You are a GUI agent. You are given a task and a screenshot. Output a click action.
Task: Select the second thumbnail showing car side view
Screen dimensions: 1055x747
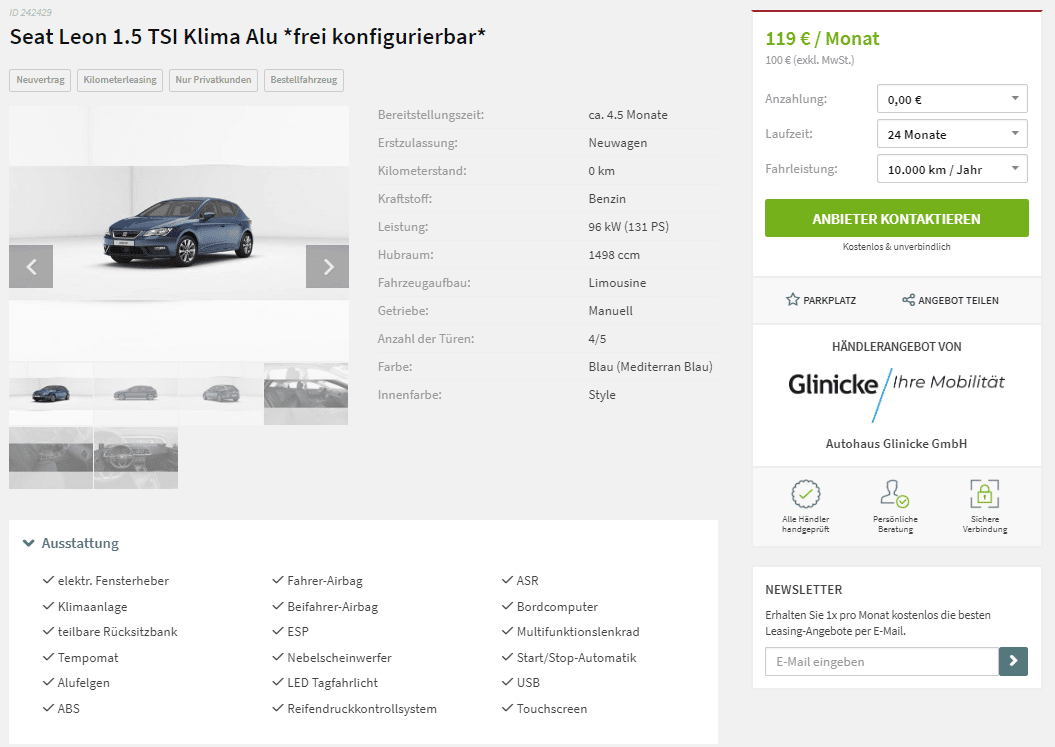pyautogui.click(x=136, y=394)
